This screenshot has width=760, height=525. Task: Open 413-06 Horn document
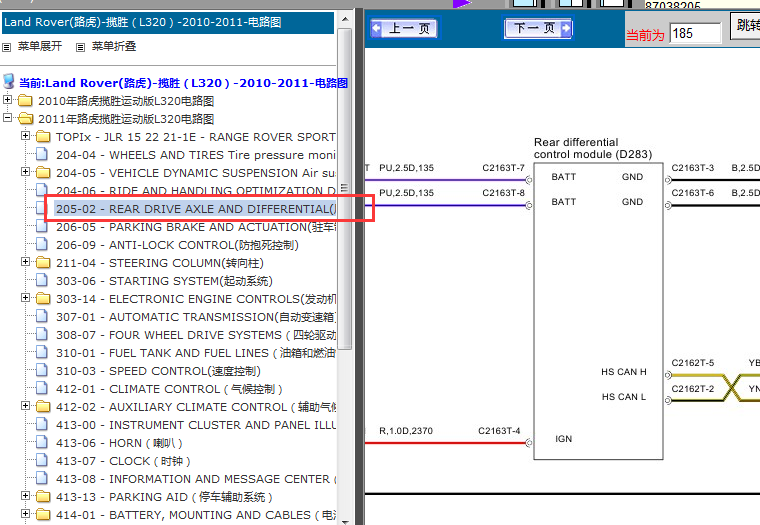[x=119, y=443]
